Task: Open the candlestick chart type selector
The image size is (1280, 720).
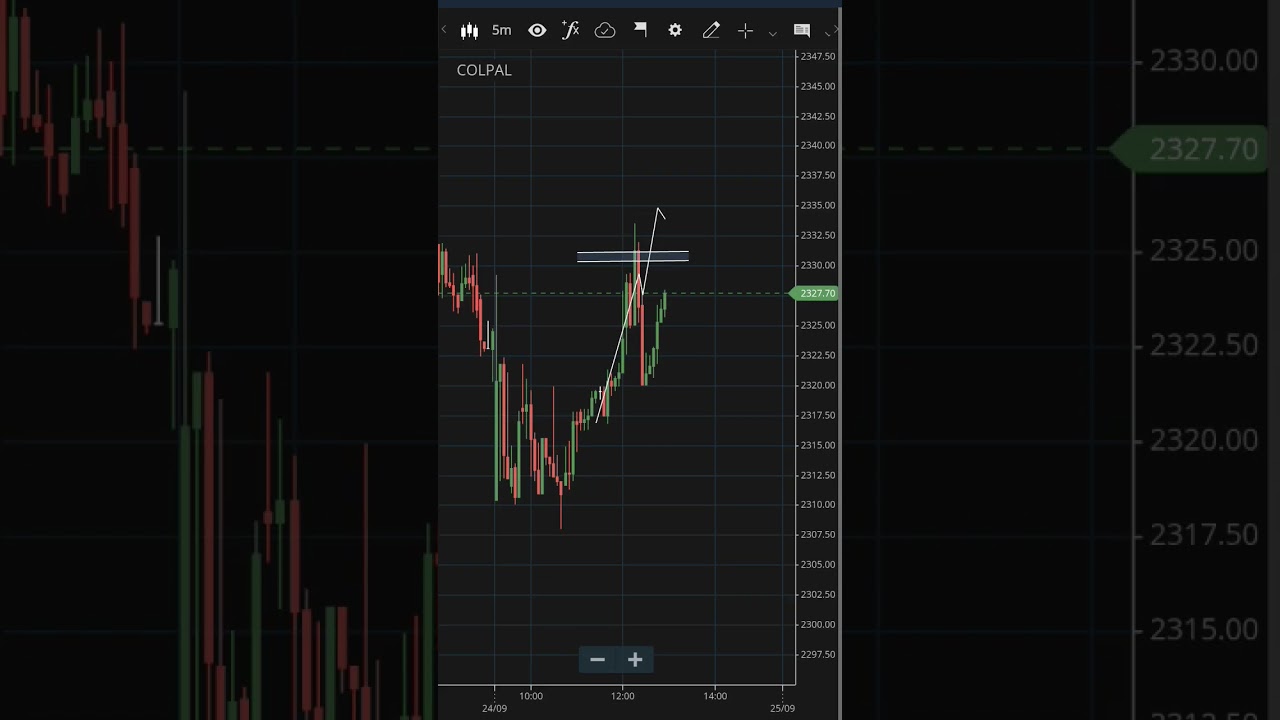Action: pos(469,31)
